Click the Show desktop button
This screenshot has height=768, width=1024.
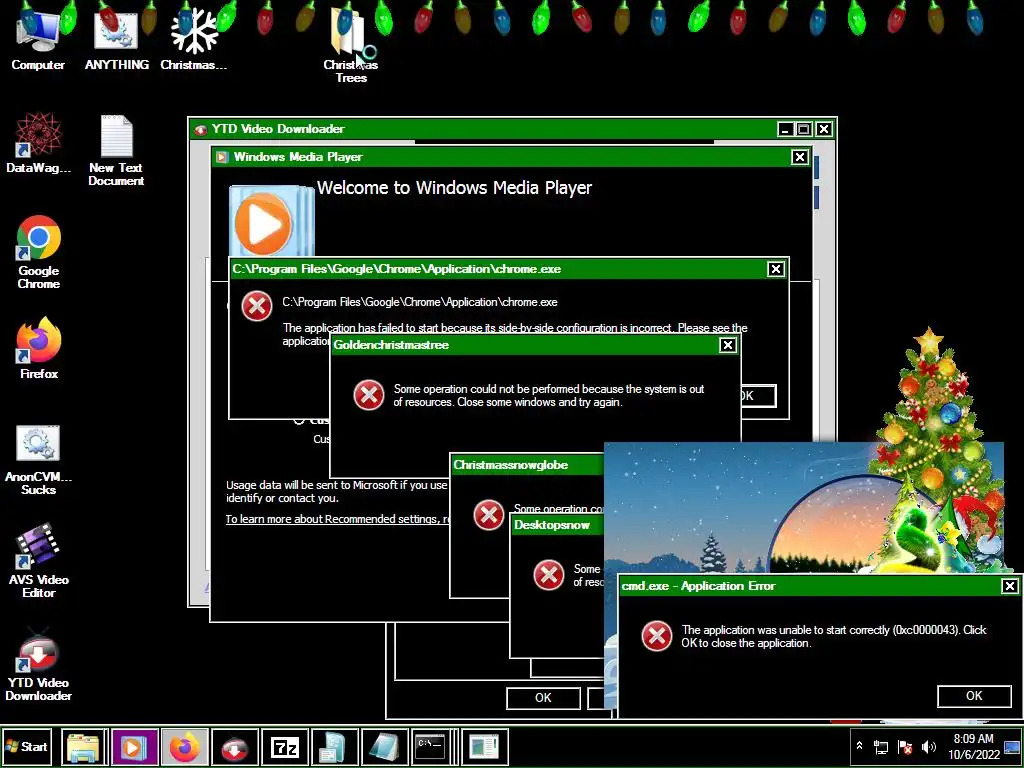pyautogui.click(x=1012, y=747)
